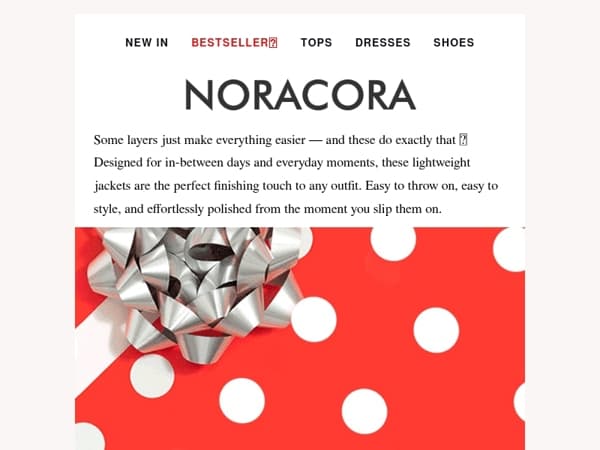Open the NEW IN navigation link
Screen dimensions: 600x450
click(147, 42)
